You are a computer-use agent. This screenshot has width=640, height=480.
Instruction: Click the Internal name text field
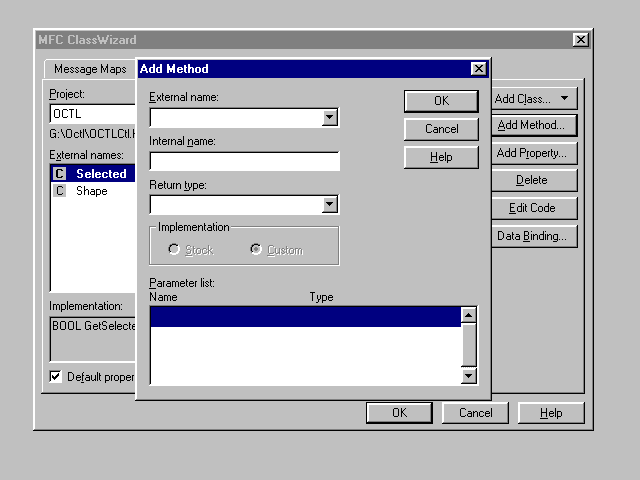pyautogui.click(x=244, y=161)
